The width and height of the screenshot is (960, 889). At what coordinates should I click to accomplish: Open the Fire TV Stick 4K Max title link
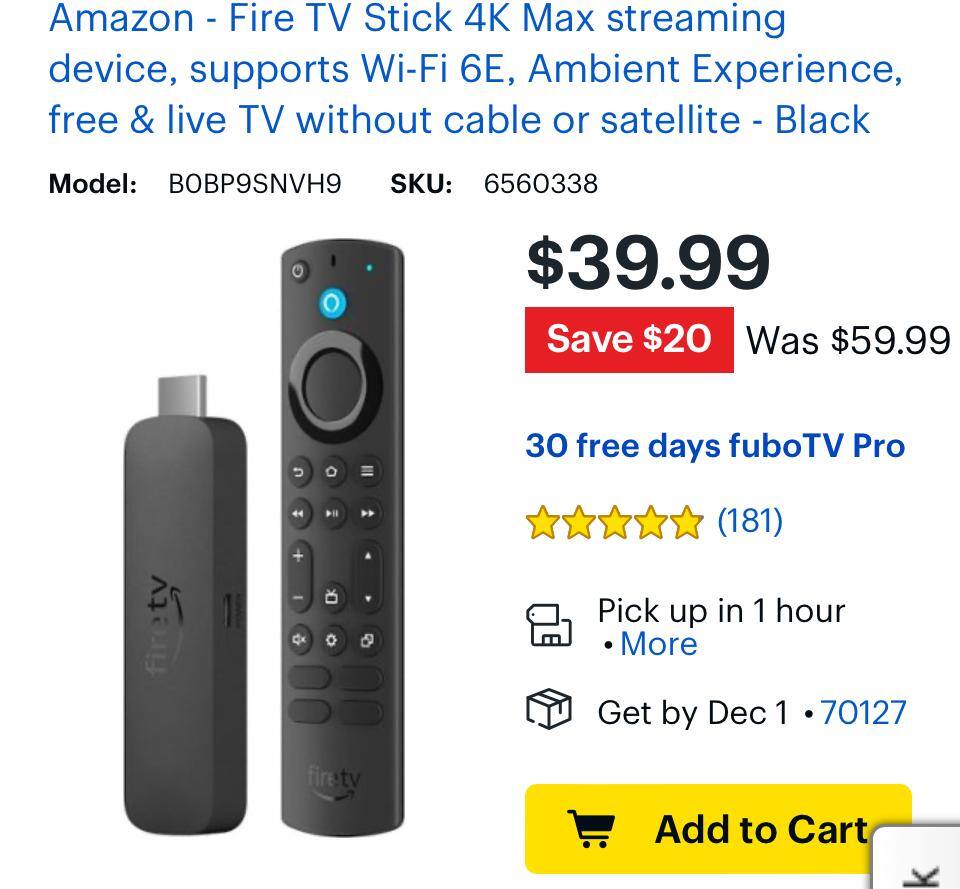click(x=475, y=69)
